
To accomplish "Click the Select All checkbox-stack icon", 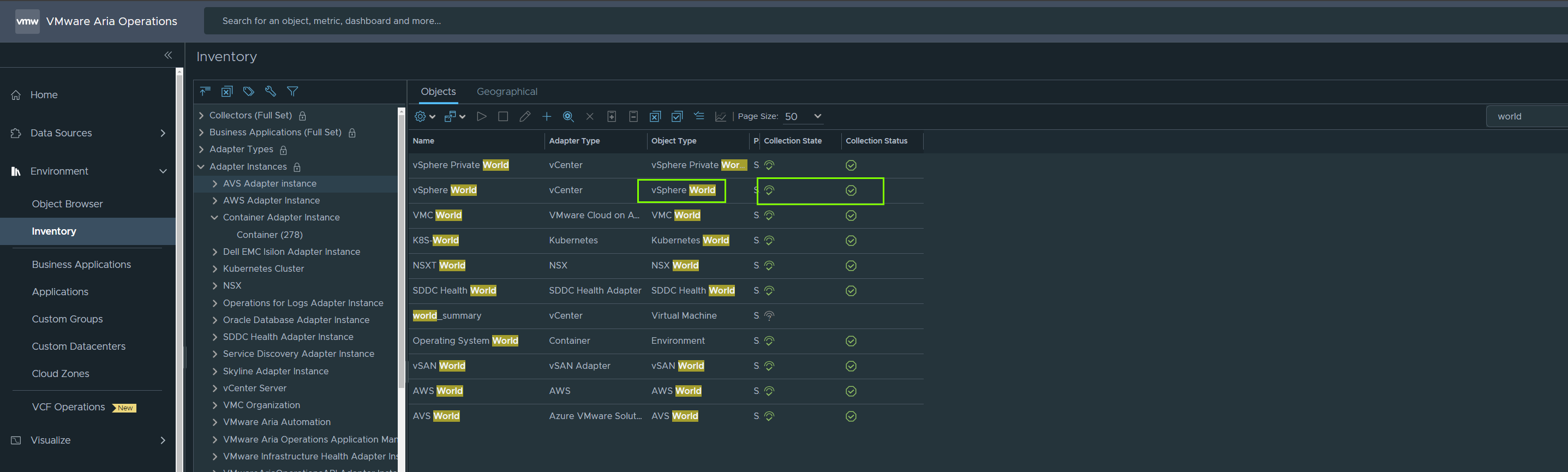I will [x=677, y=116].
